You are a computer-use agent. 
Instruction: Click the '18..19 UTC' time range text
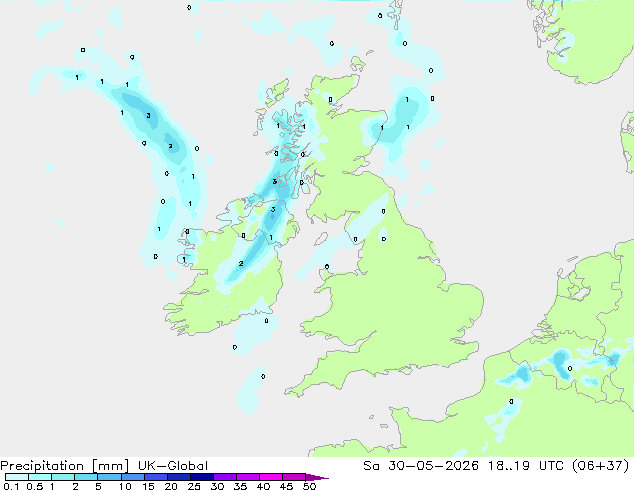point(528,466)
